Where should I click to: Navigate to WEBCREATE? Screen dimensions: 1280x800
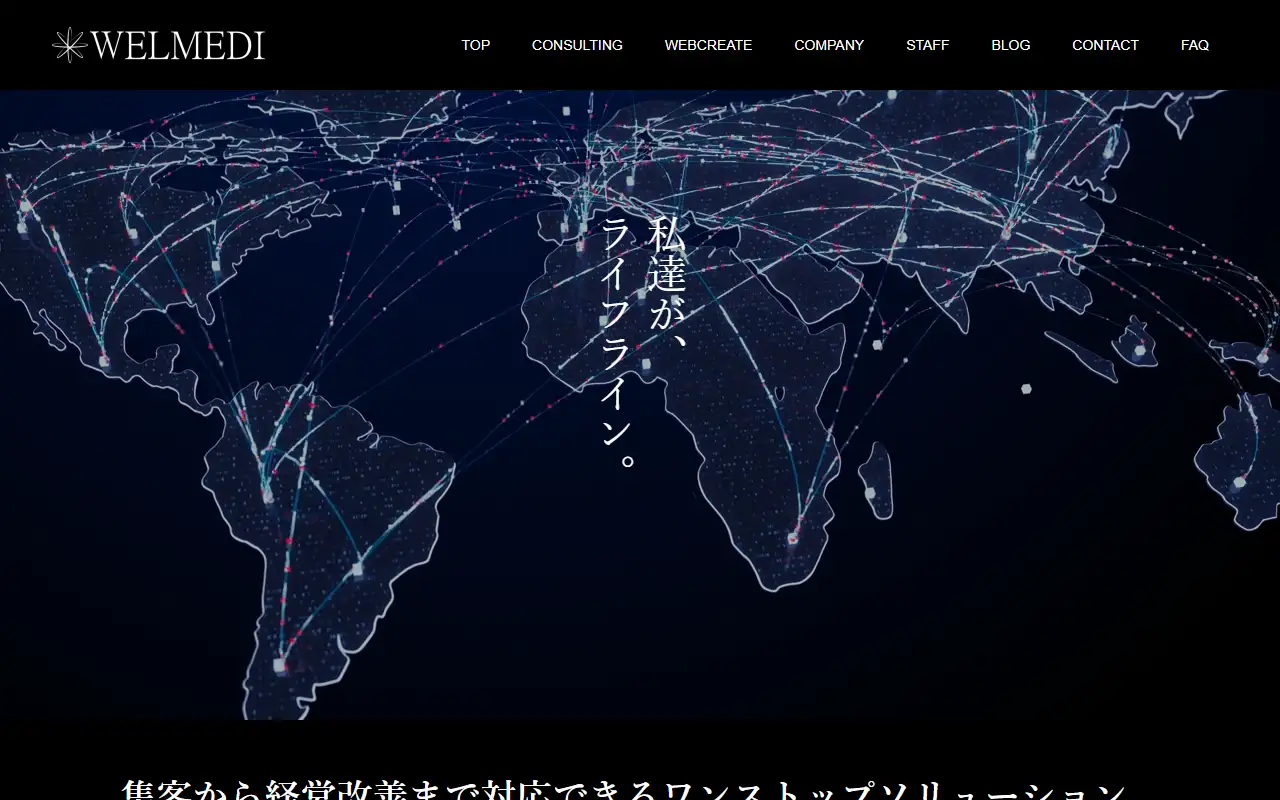(x=708, y=45)
